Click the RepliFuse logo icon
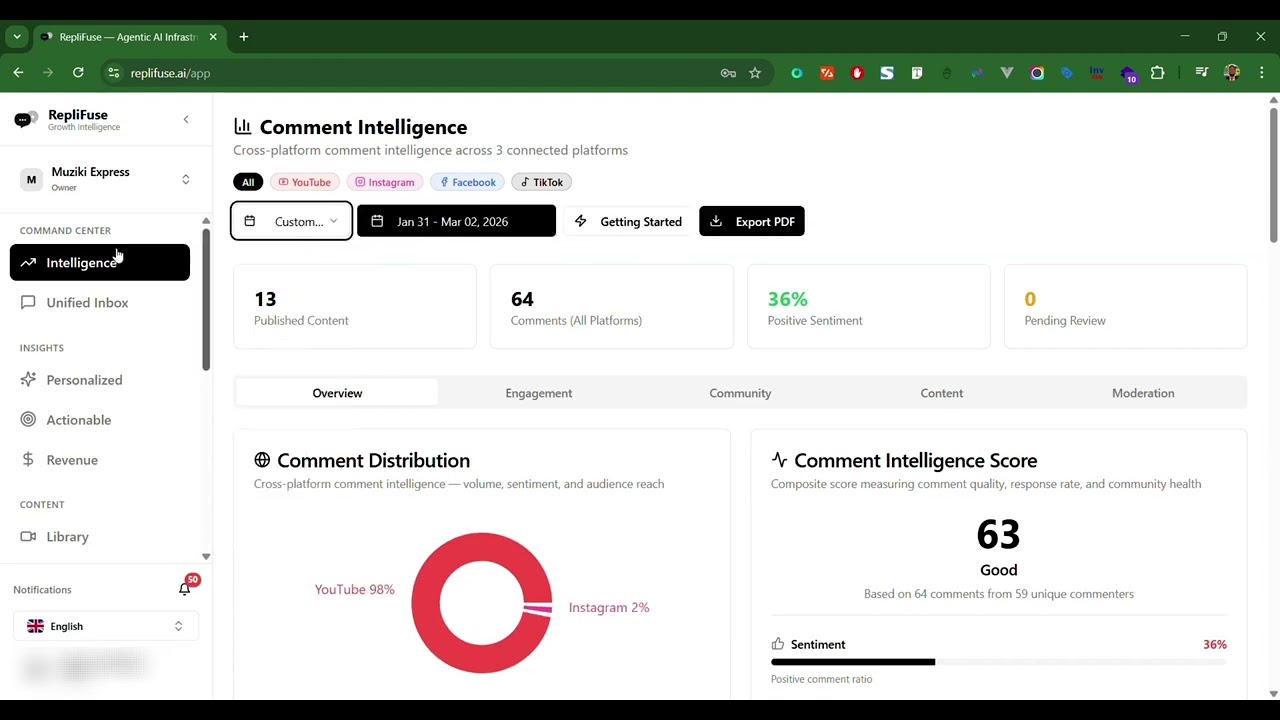This screenshot has width=1280, height=720. 27,120
